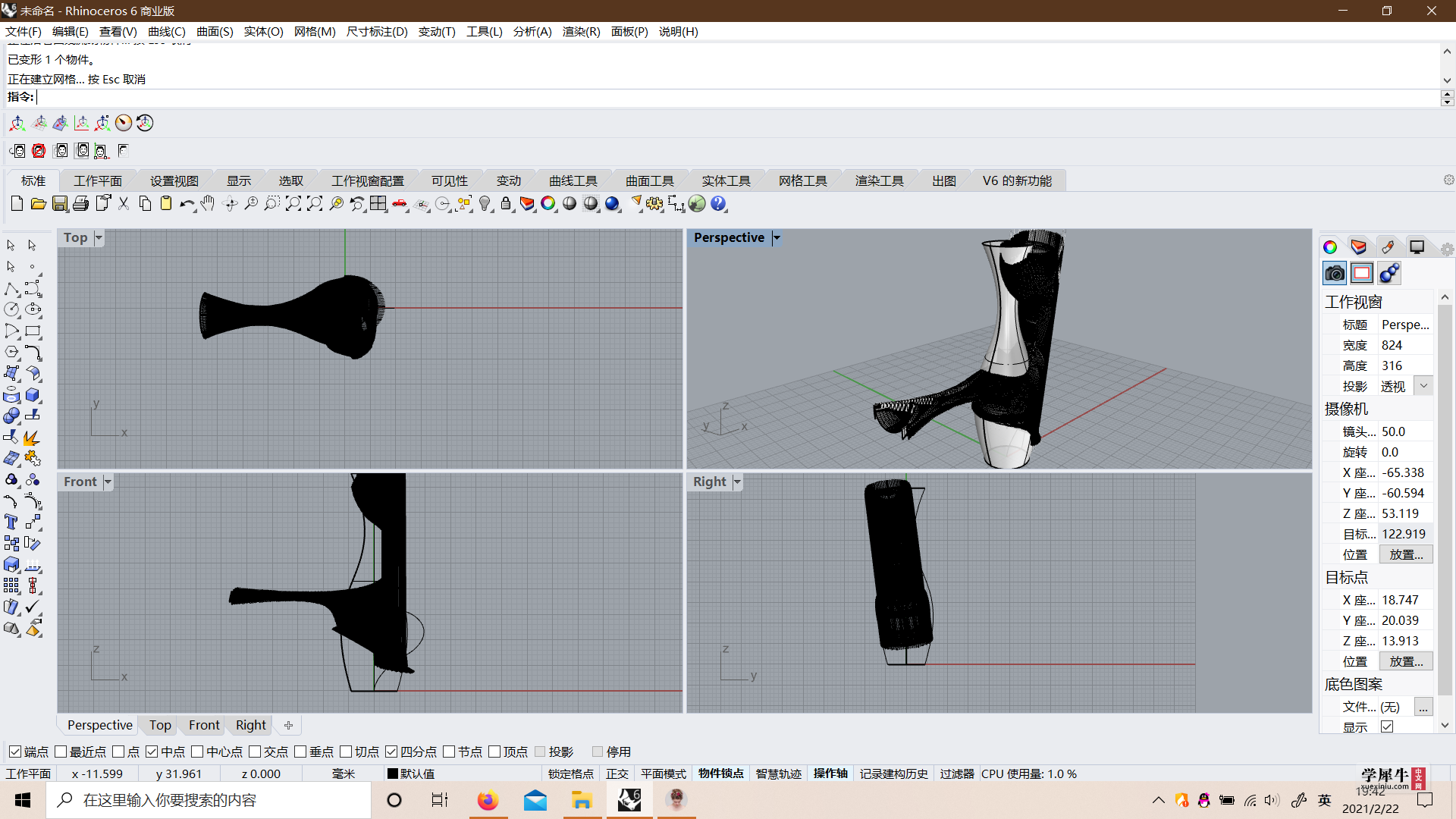The height and width of the screenshot is (819, 1456).
Task: Open the Layers panel tab icon
Action: pyautogui.click(x=1358, y=246)
